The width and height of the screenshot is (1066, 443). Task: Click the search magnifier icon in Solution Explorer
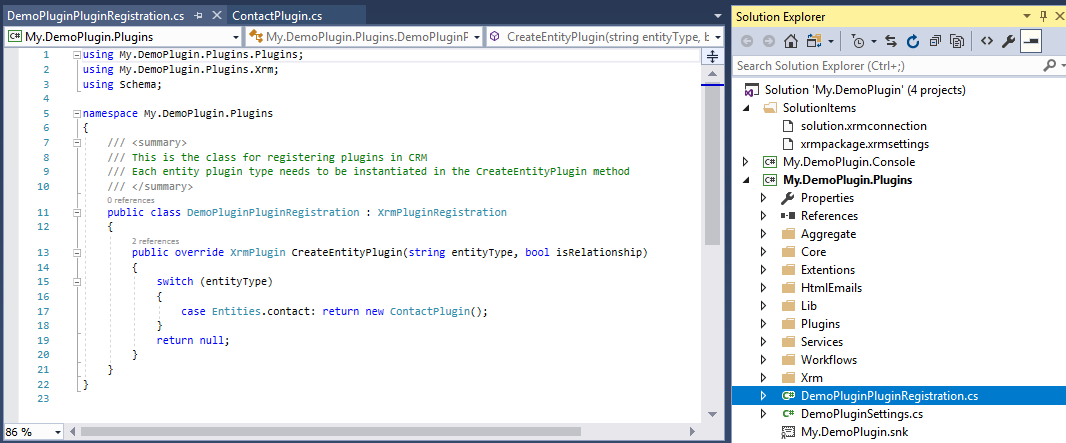tap(1049, 66)
